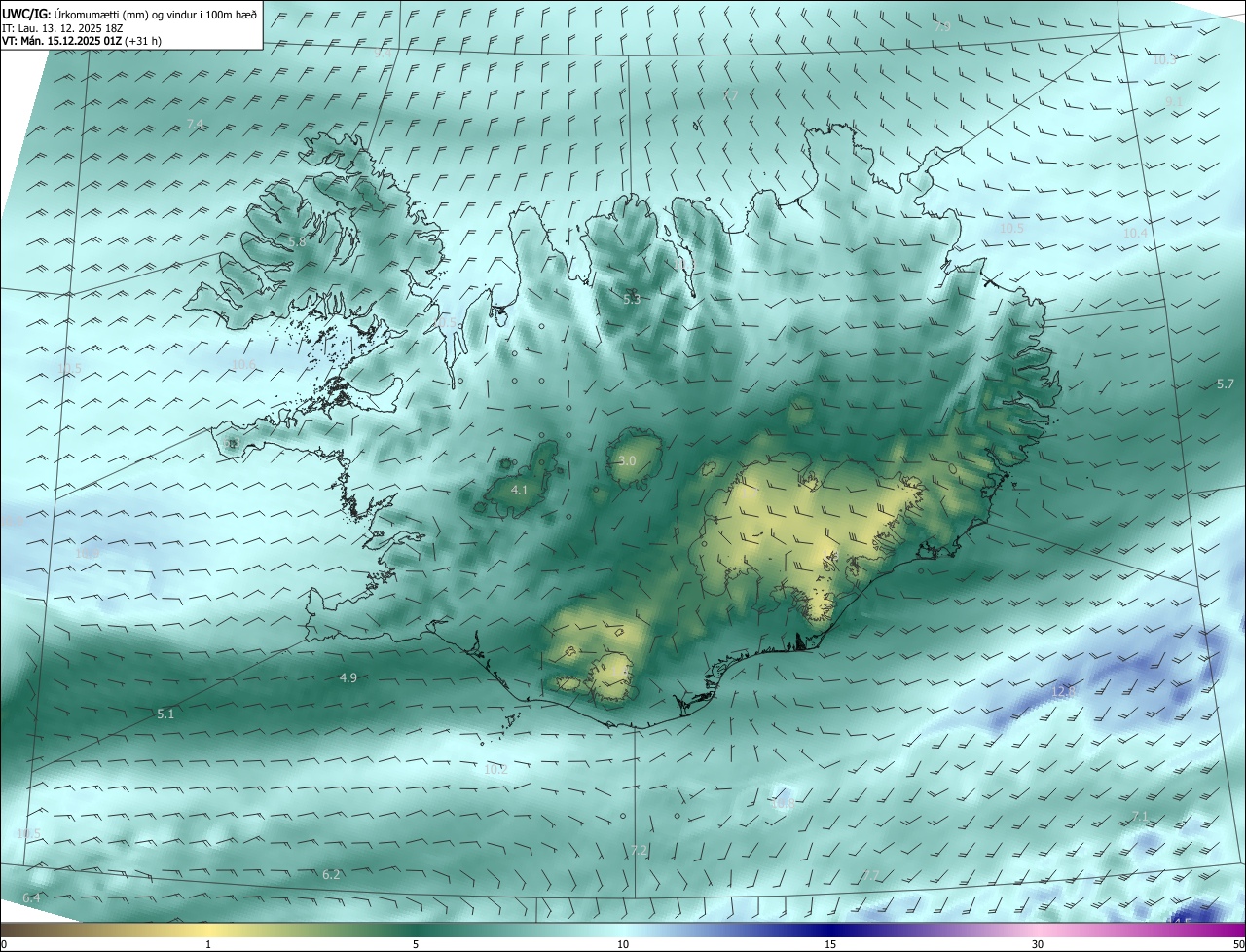
Task: Click the map value '5.3' in north Iceland
Action: point(632,299)
